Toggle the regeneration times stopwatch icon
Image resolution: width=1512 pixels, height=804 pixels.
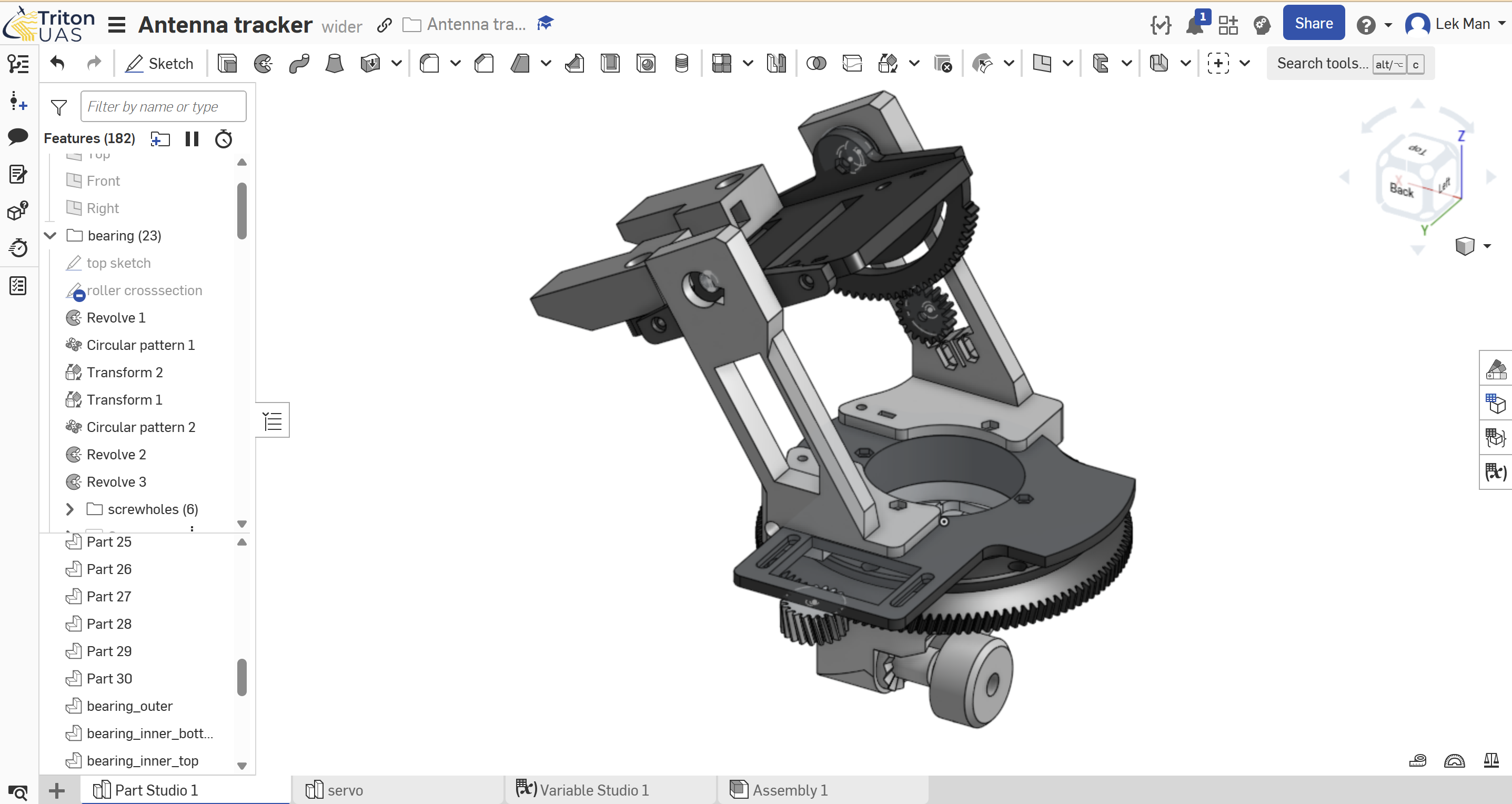(224, 139)
